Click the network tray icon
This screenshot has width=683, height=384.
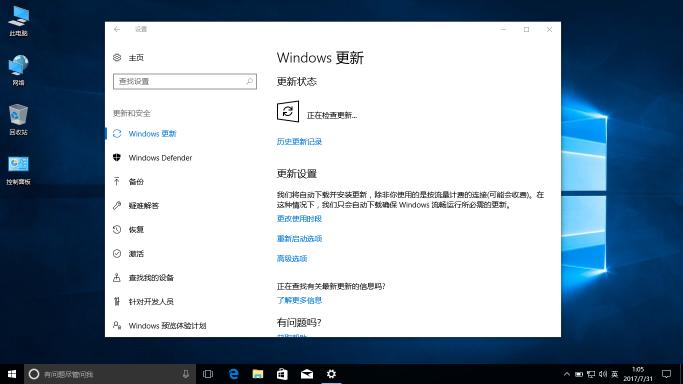(x=591, y=374)
